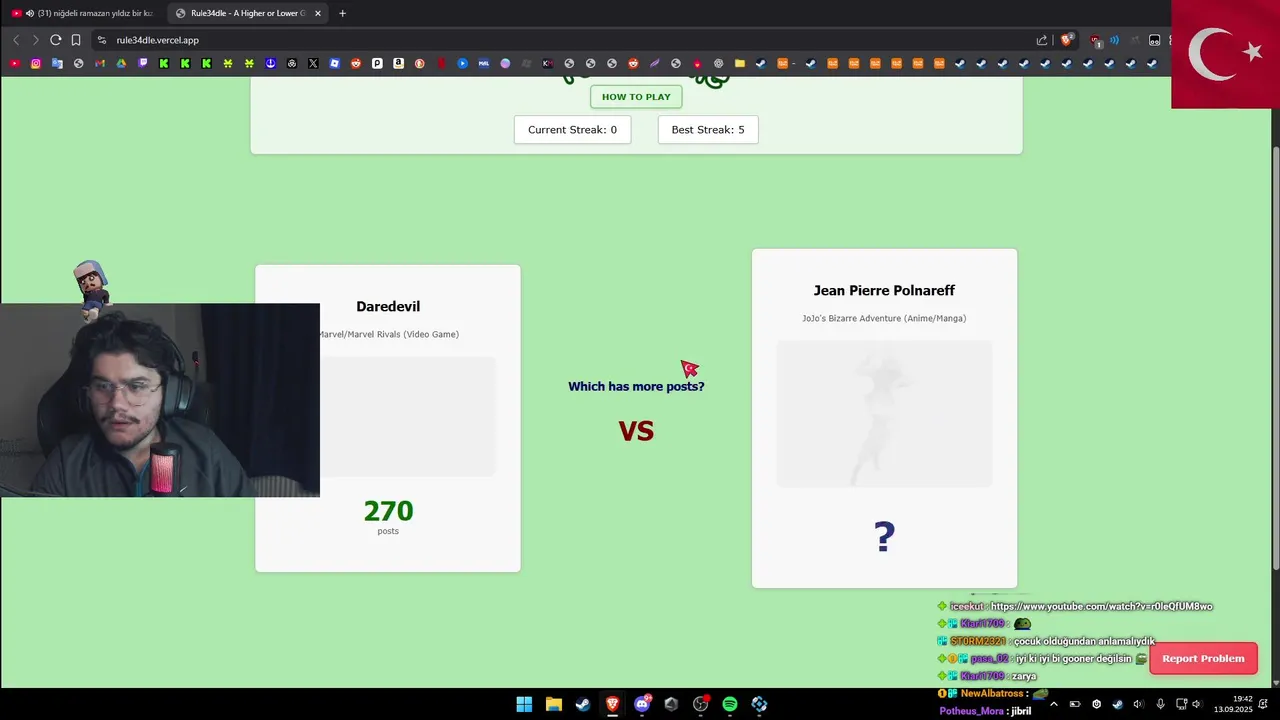Screen dimensions: 1280x720
Task: Click the 270 posts count
Action: pyautogui.click(x=388, y=516)
